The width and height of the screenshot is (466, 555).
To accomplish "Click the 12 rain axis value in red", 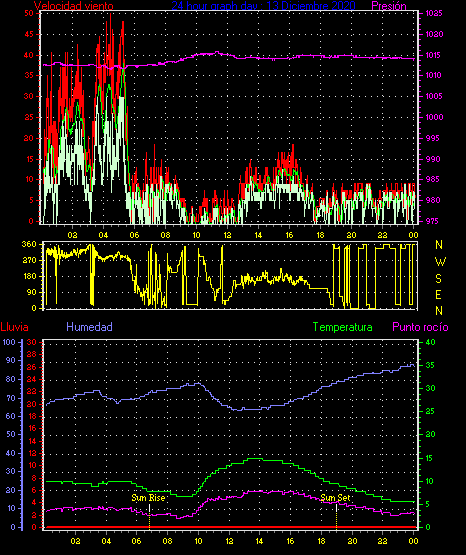I will (x=32, y=453).
